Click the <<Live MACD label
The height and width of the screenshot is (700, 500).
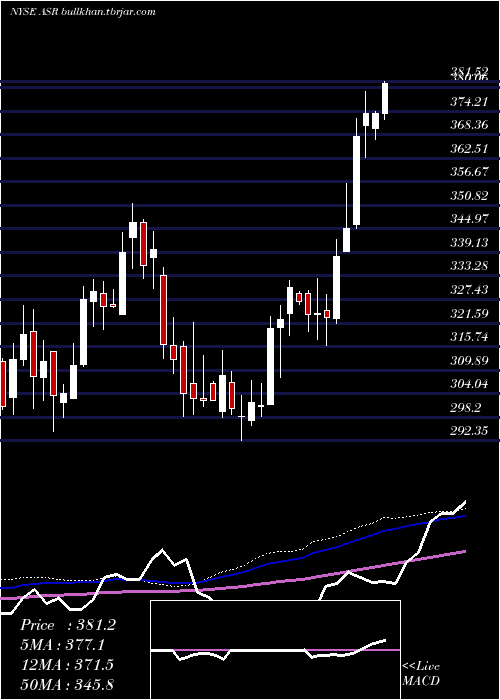[421, 673]
